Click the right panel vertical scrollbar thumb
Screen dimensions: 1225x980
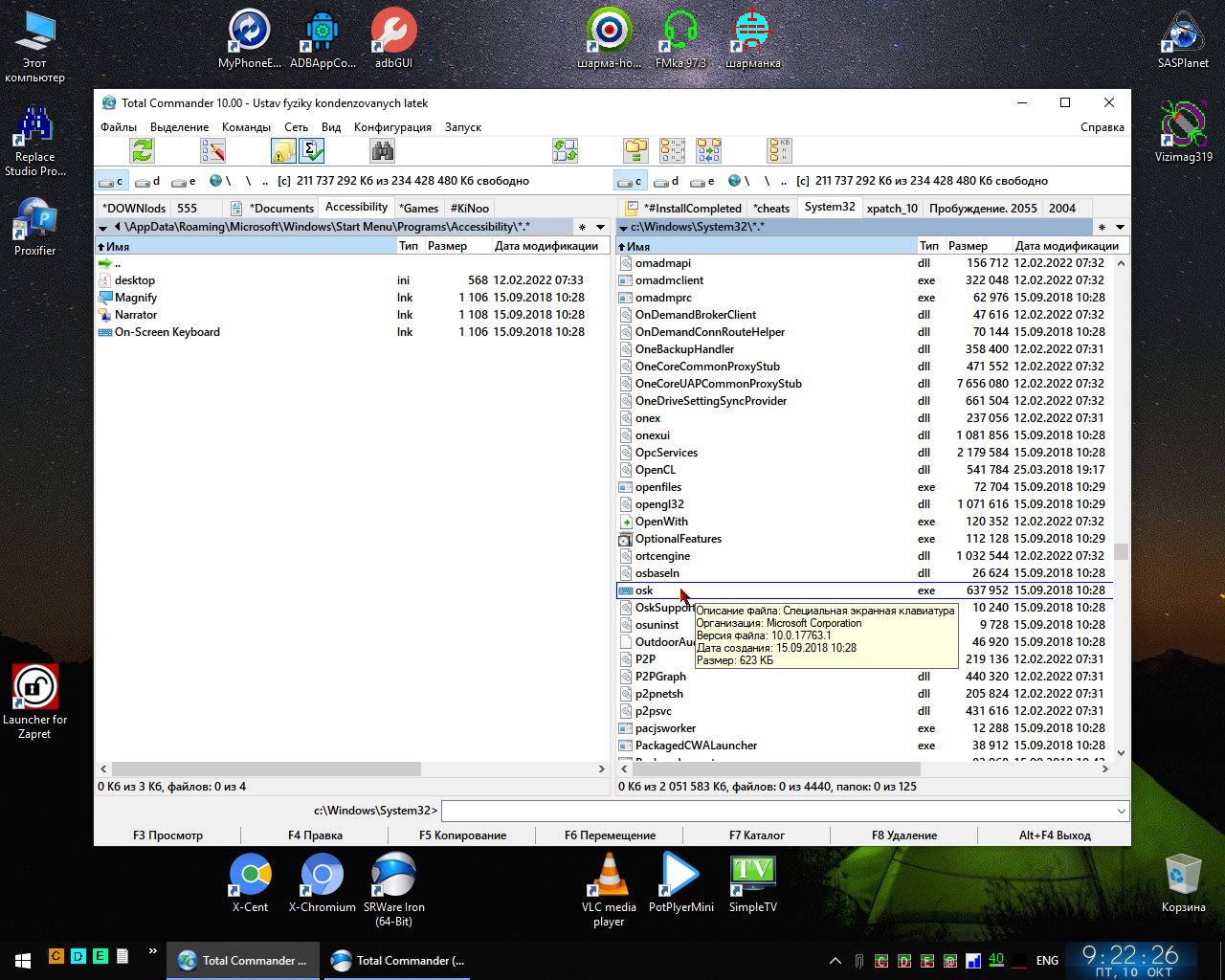(x=1121, y=551)
